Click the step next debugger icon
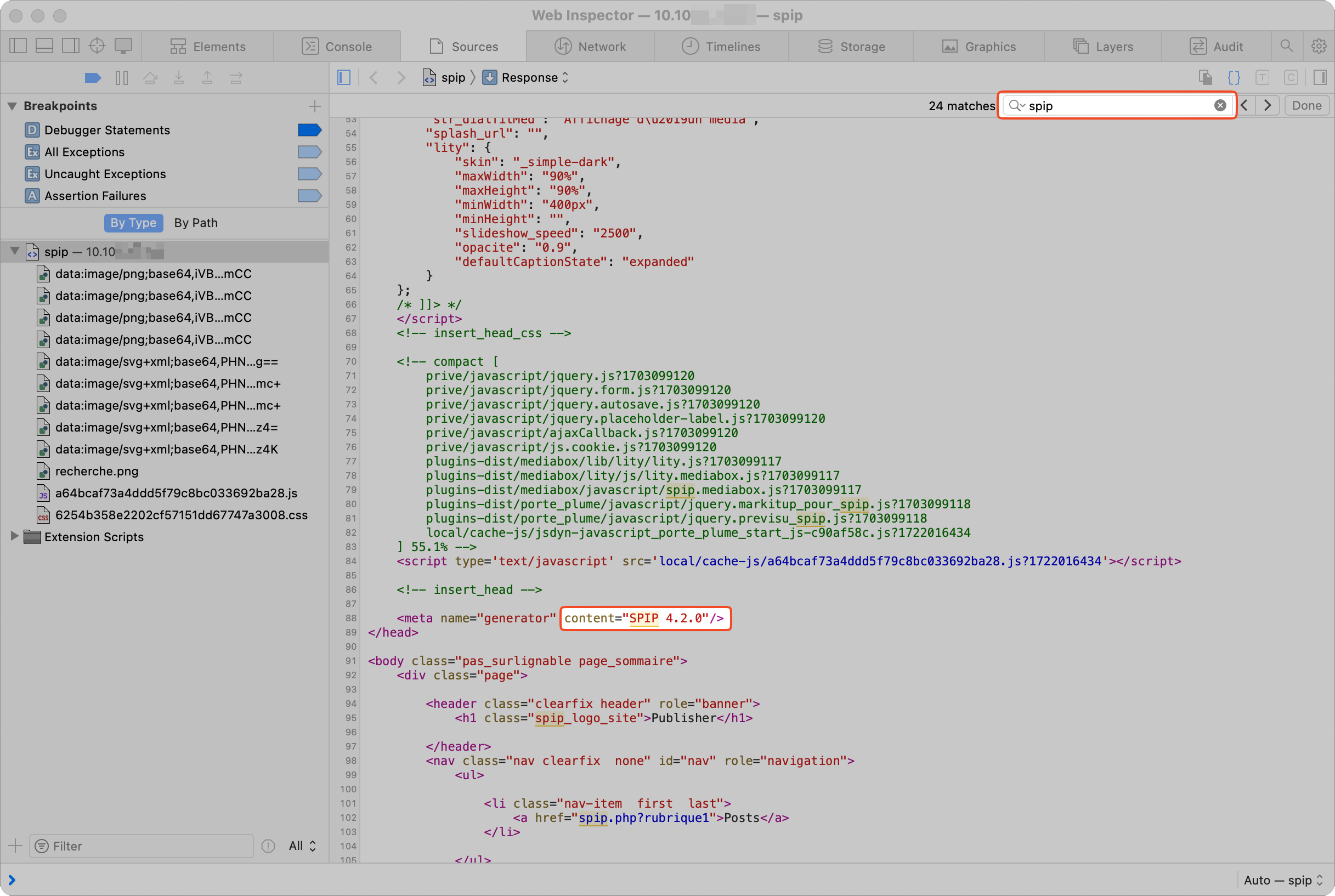 click(x=236, y=78)
